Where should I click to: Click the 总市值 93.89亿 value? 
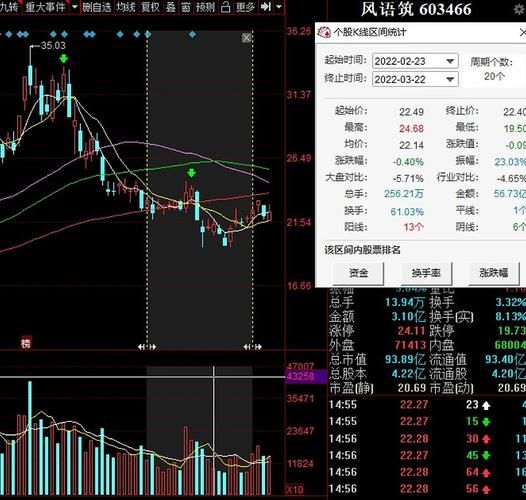[x=406, y=360]
